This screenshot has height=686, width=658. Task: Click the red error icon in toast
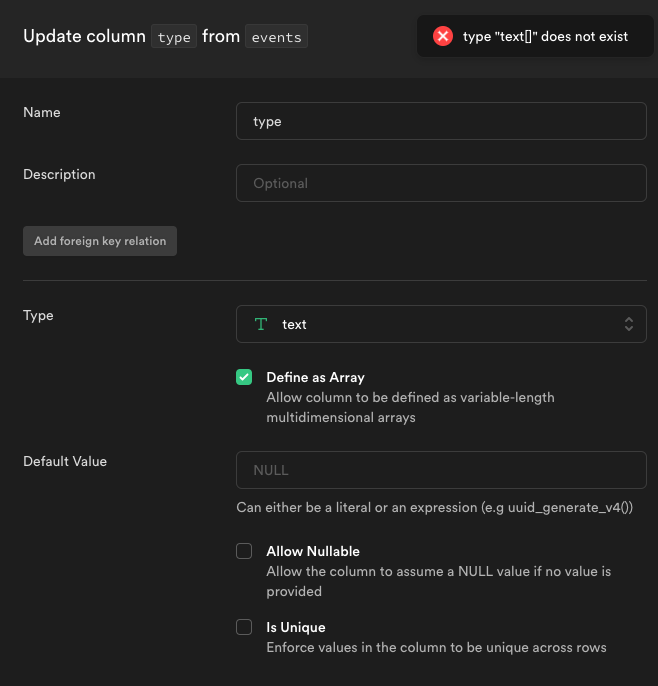tap(443, 36)
